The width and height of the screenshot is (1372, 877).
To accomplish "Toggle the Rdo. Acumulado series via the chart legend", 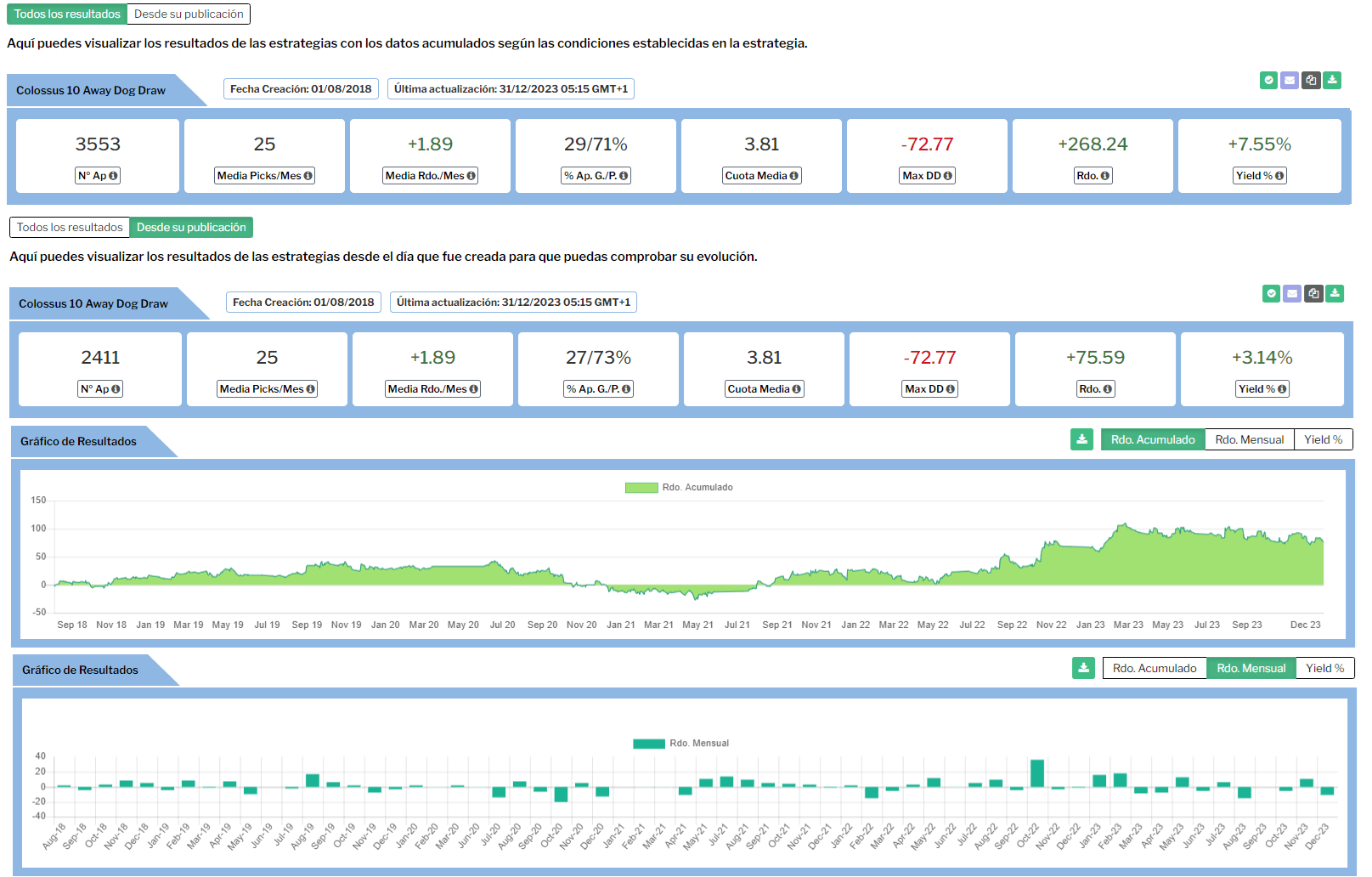I will pyautogui.click(x=697, y=488).
